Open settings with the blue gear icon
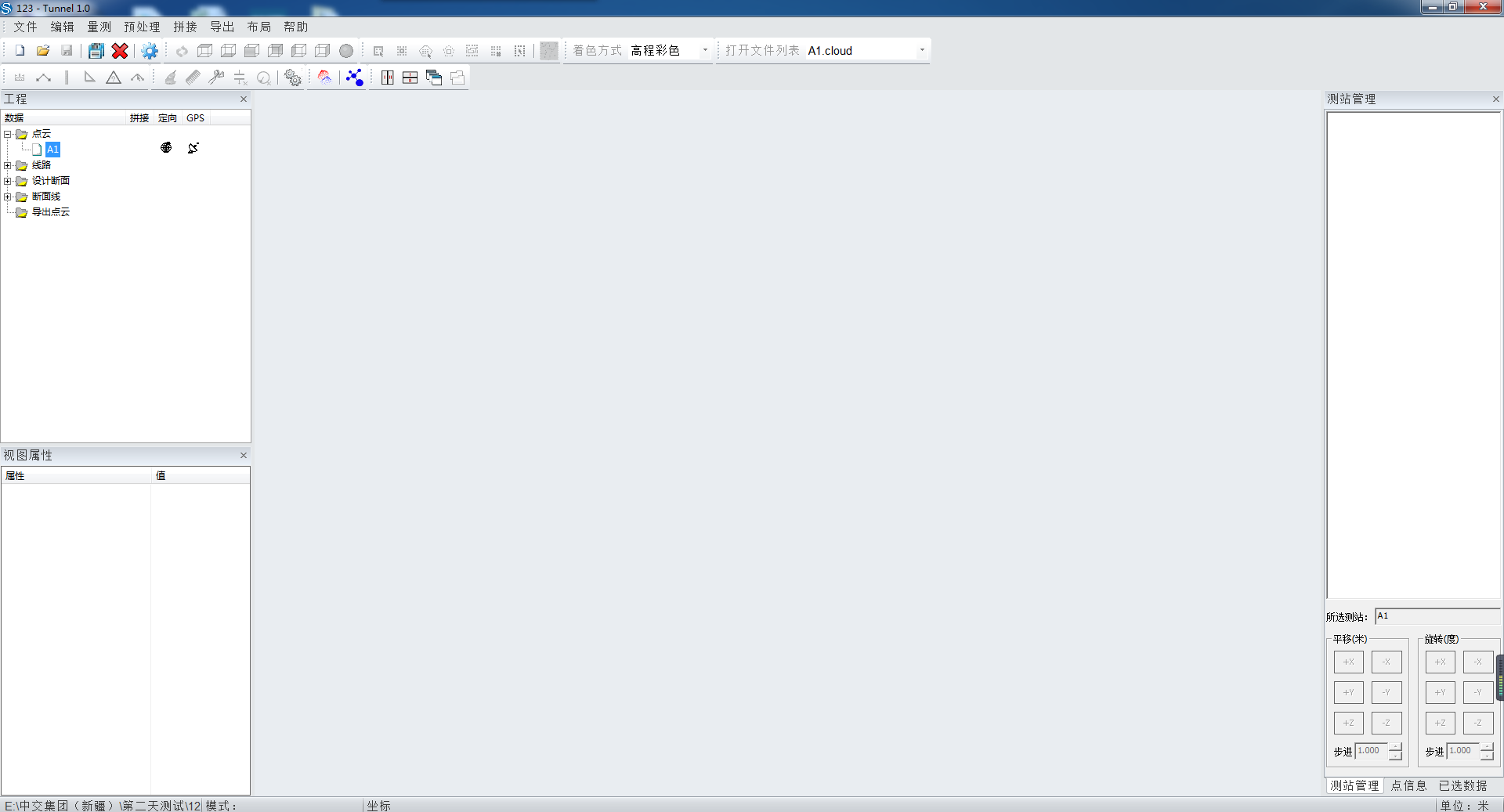 149,51
